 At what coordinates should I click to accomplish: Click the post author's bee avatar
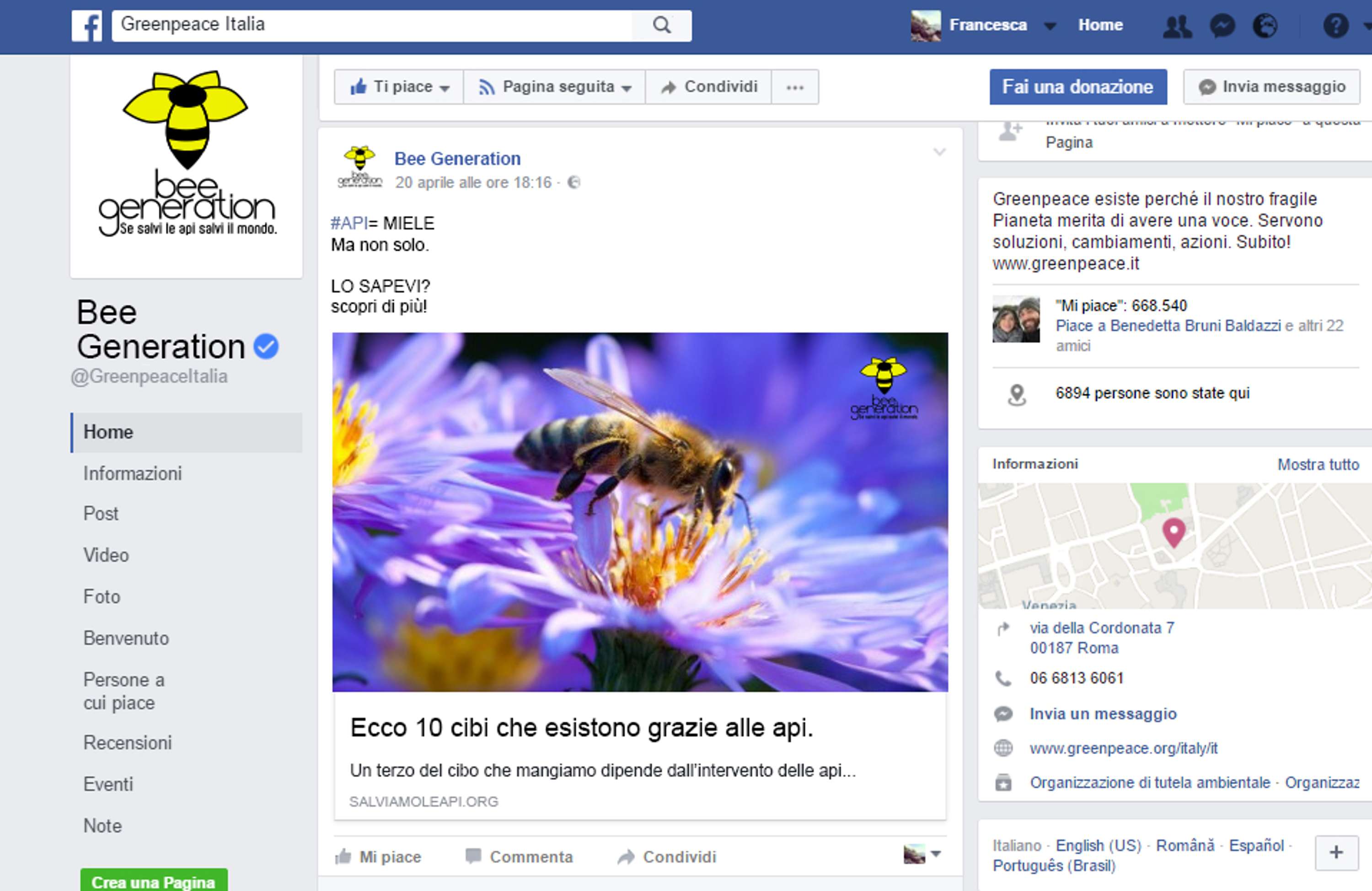click(360, 167)
